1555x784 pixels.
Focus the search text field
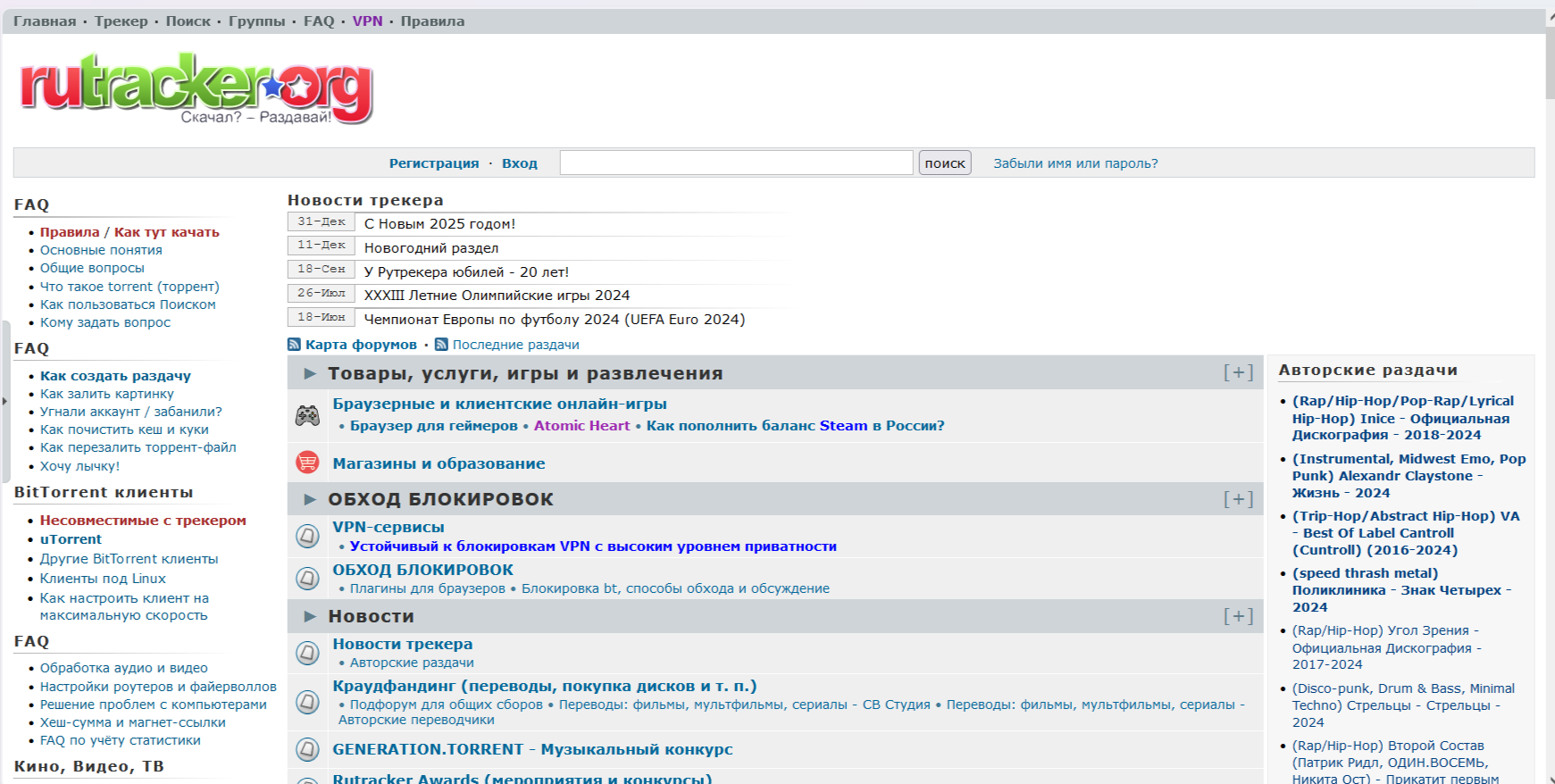(736, 163)
